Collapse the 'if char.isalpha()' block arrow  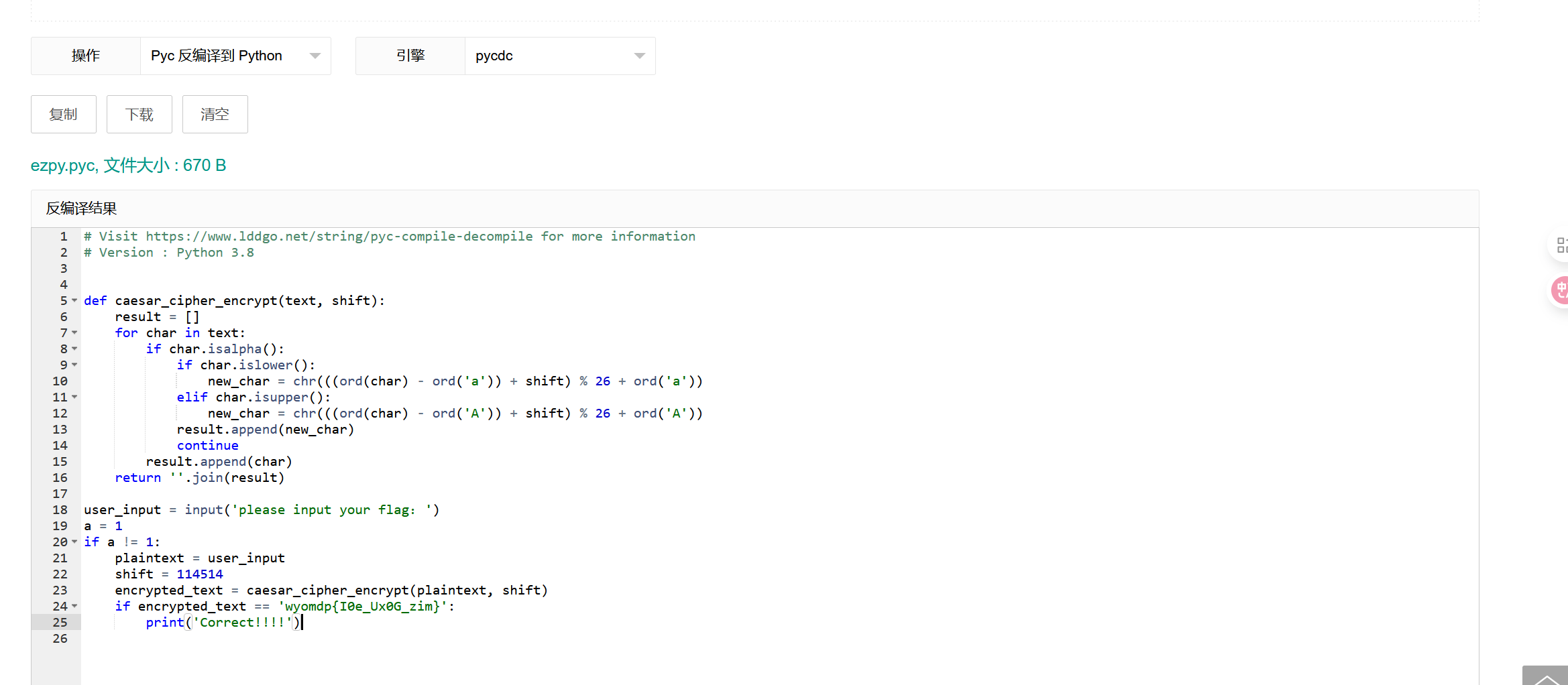74,349
